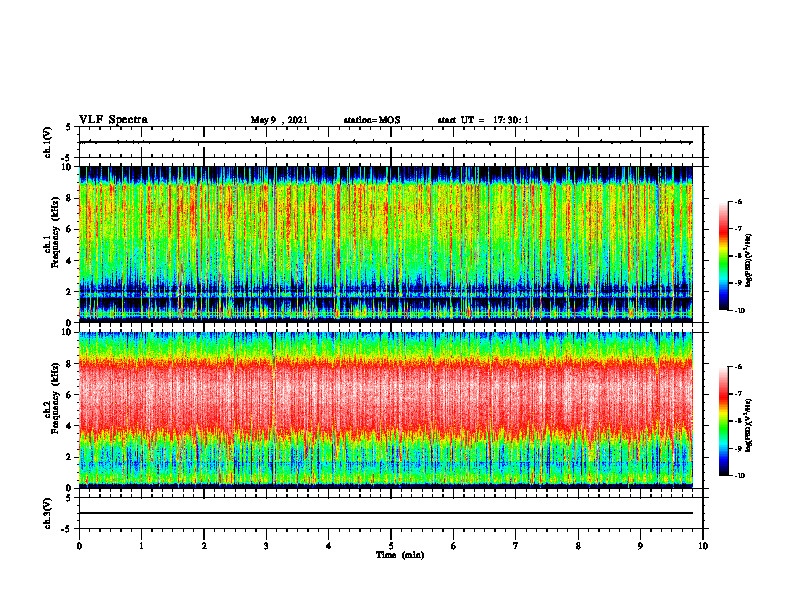Click the "0" tick label on Time axis
The width and height of the screenshot is (792, 612).
click(x=79, y=546)
